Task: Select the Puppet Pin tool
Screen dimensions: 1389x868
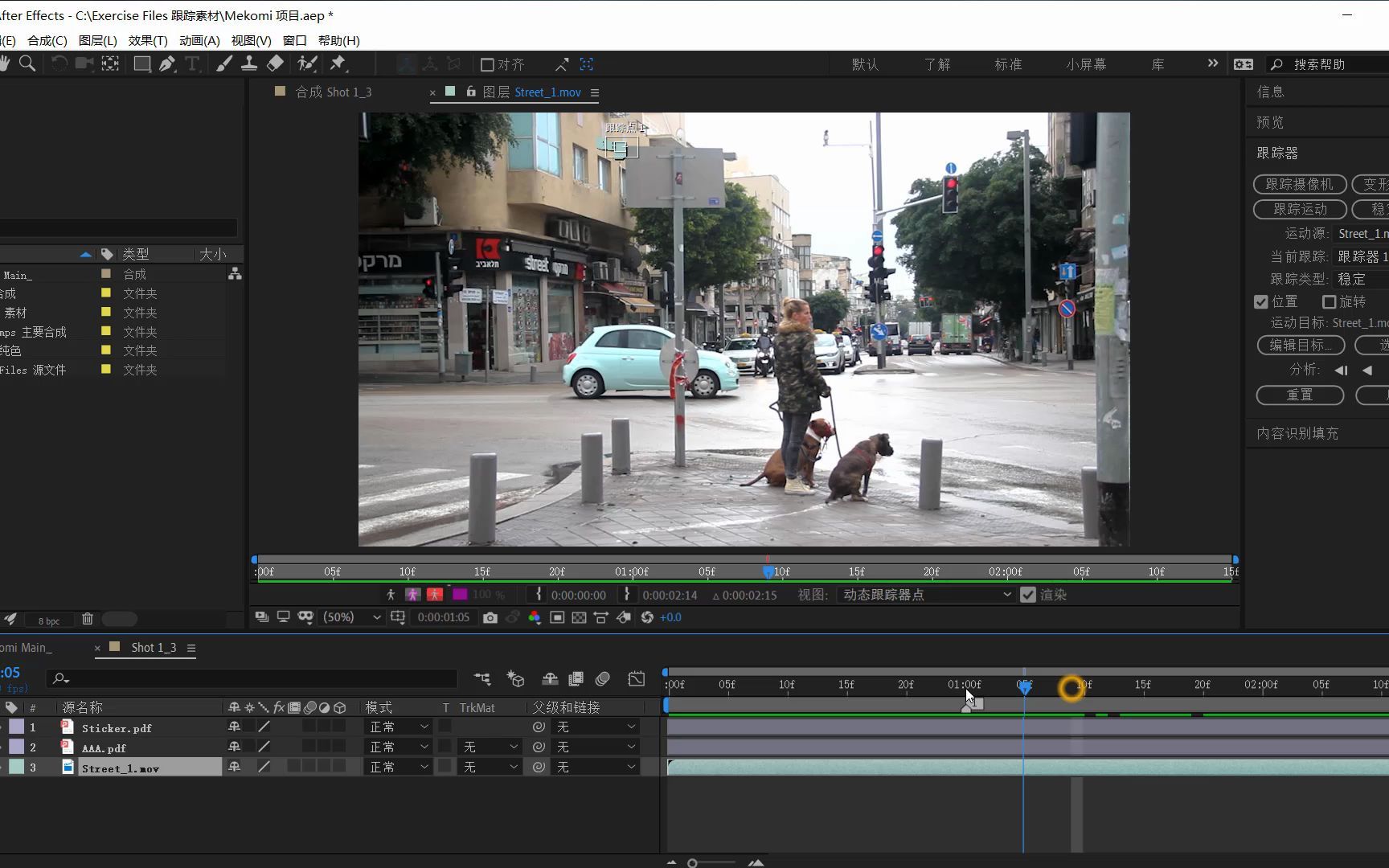Action: coord(338,63)
